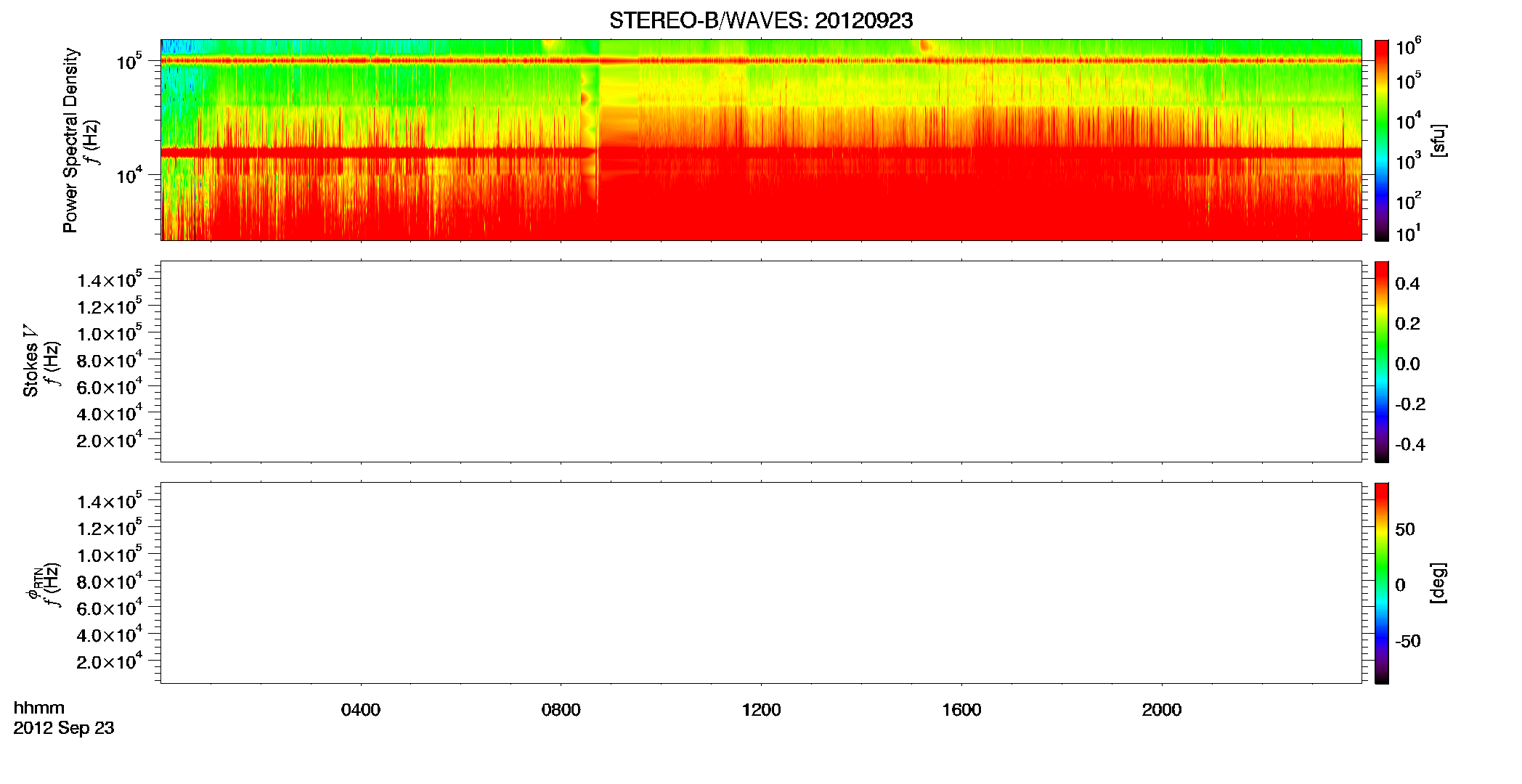1522x784 pixels.
Task: Click the 1600 time tick label
Action: coord(961,710)
